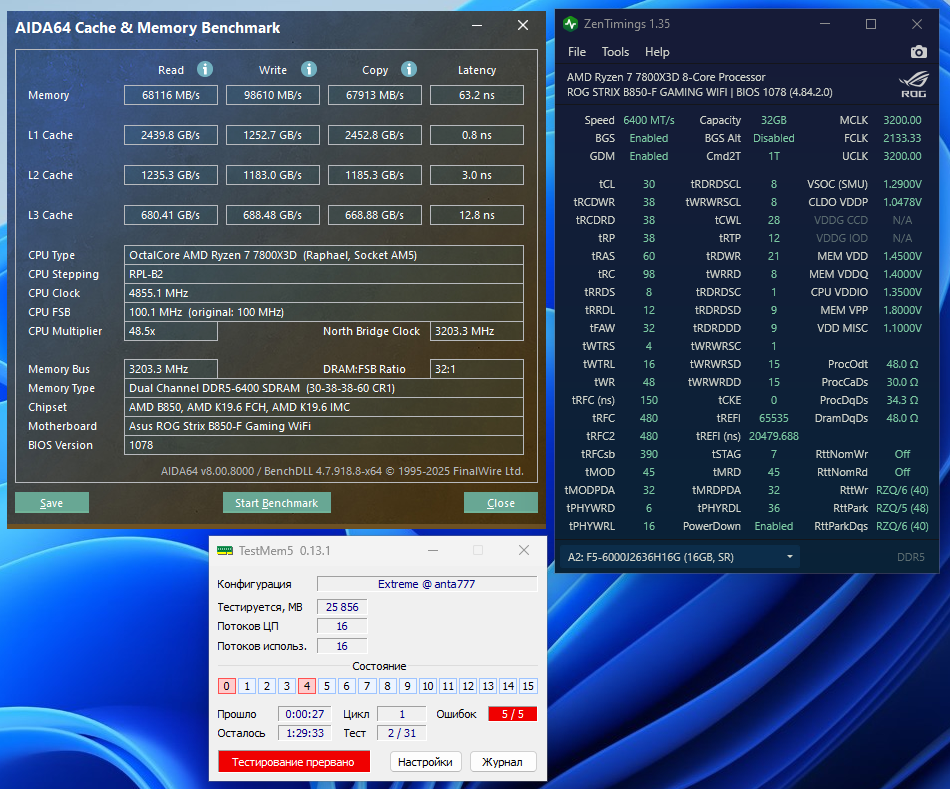Click the North Bridge Clock 3203.3 MHz field
The height and width of the screenshot is (789, 950).
[x=477, y=331]
